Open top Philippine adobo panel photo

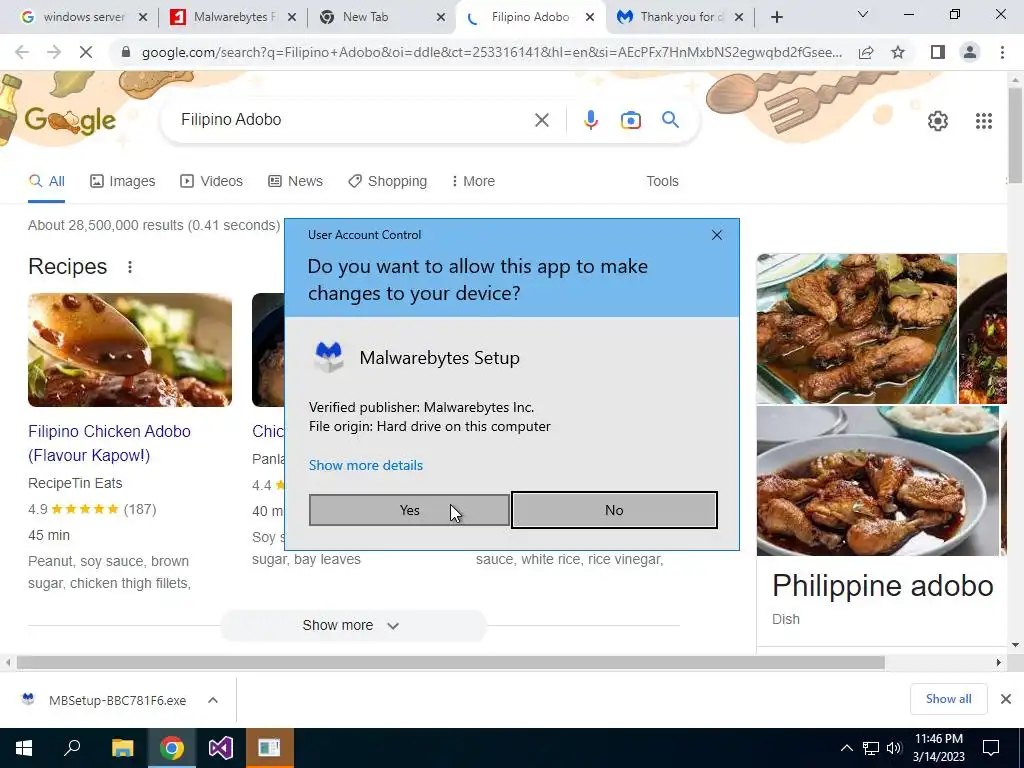pyautogui.click(x=856, y=328)
